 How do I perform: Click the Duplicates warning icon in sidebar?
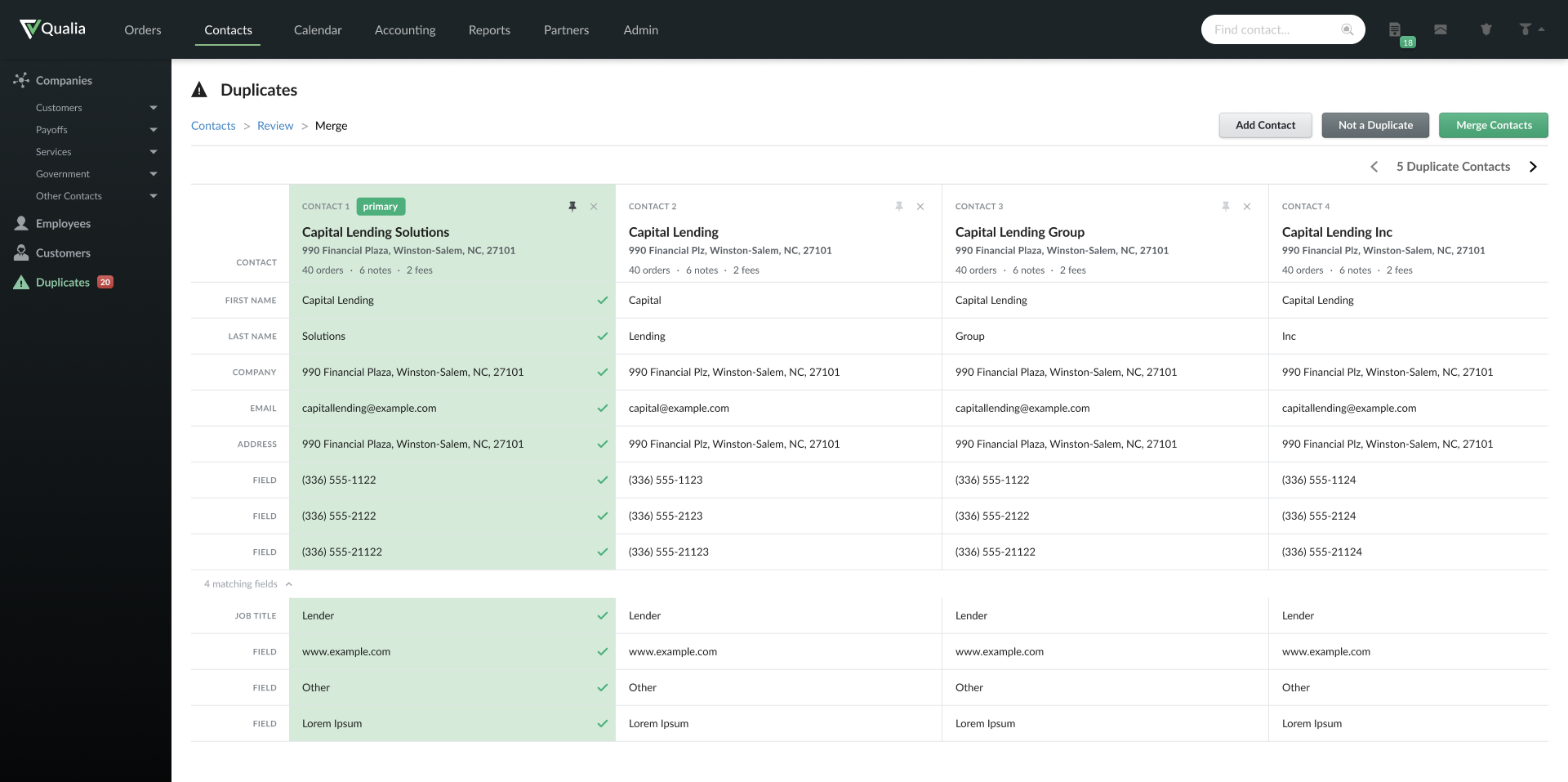[21, 282]
